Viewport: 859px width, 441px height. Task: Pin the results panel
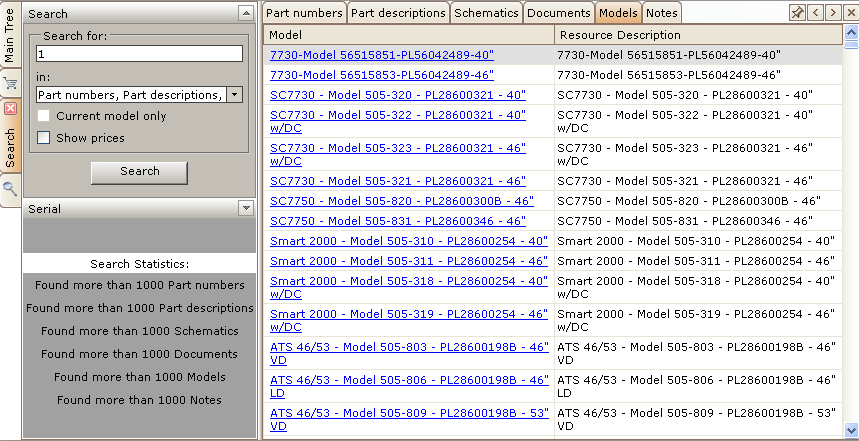pos(797,12)
